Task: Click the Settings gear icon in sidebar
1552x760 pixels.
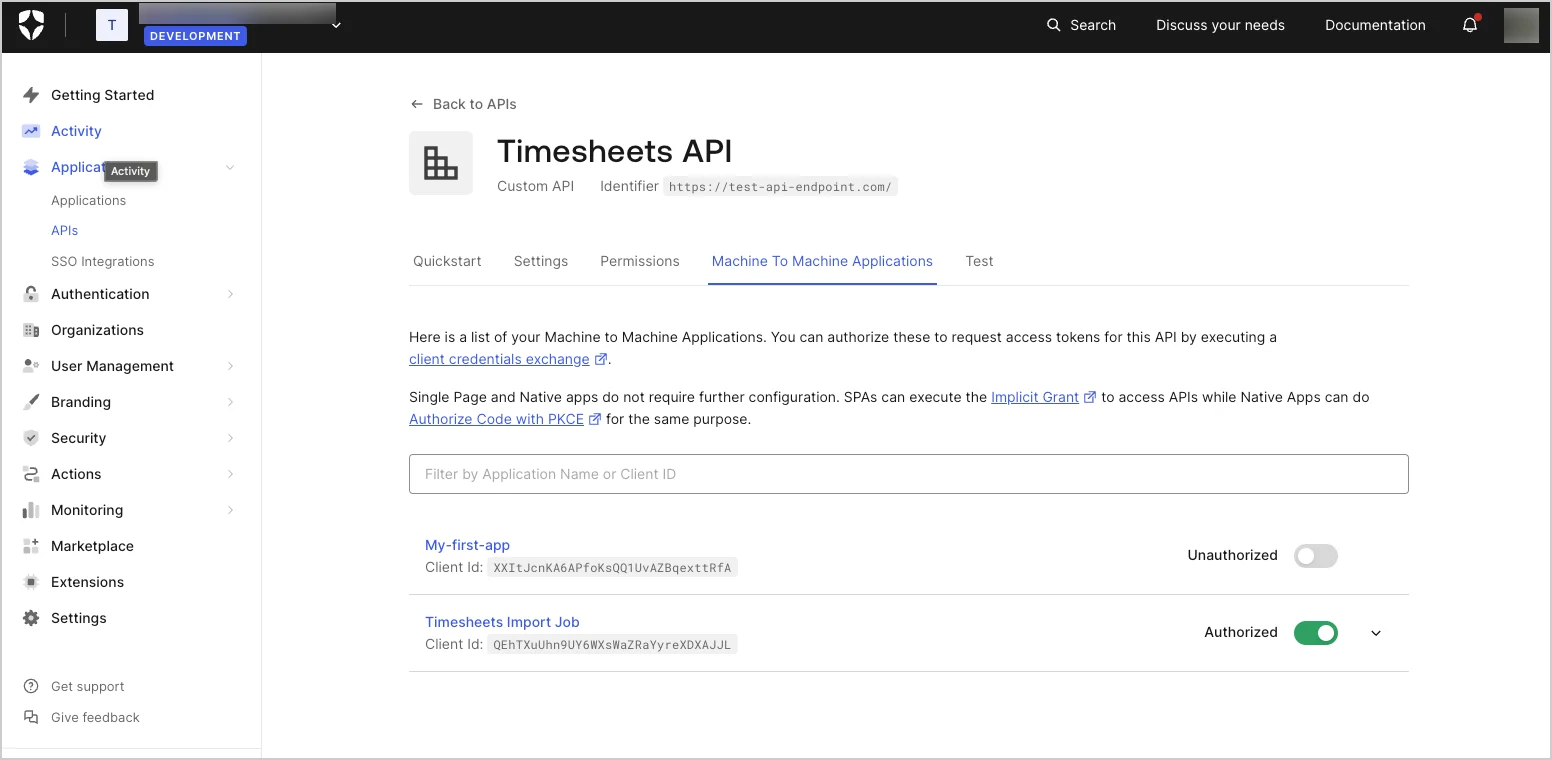Action: click(x=31, y=618)
